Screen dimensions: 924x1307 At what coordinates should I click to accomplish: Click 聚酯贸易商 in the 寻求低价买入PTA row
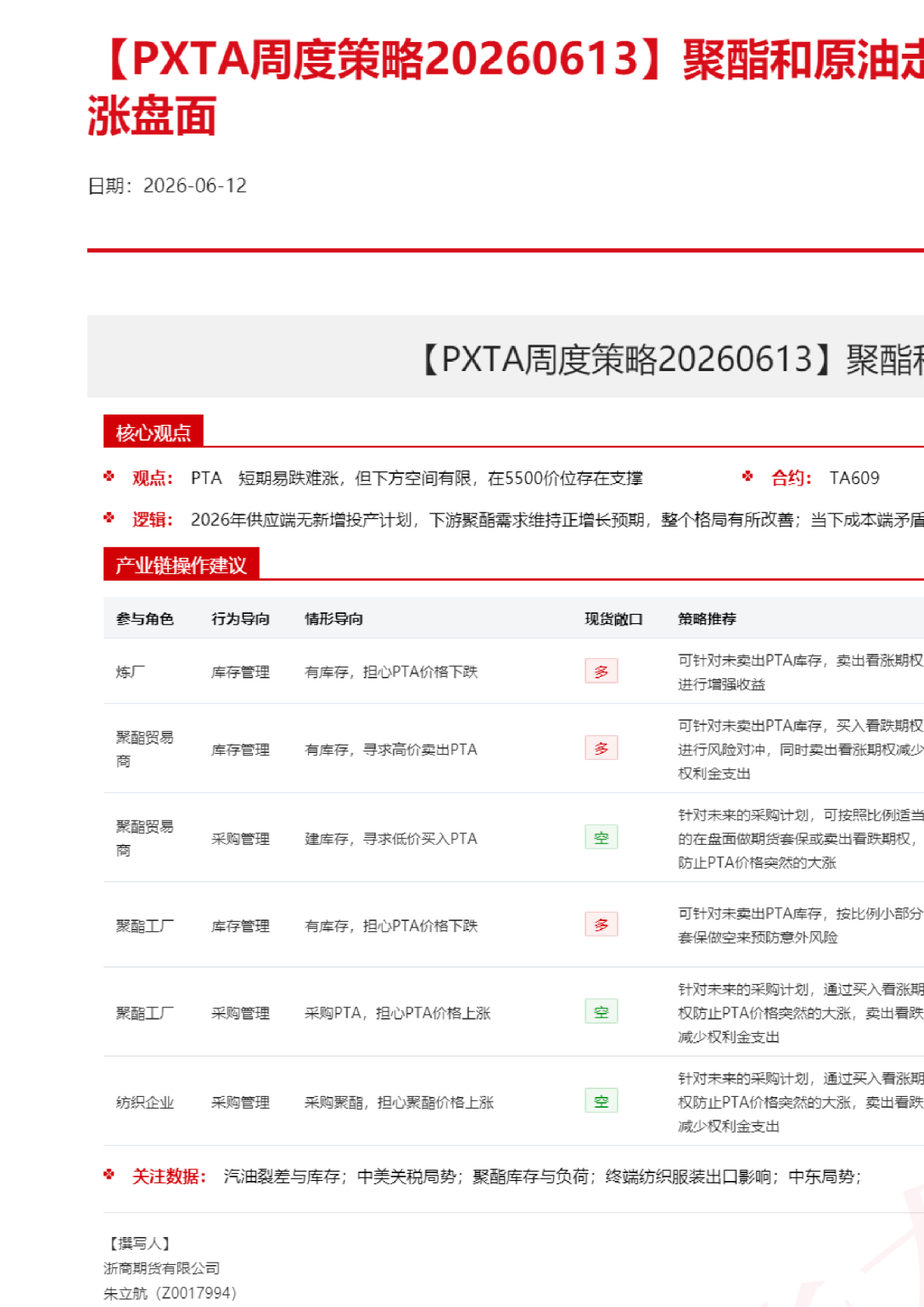pos(145,839)
